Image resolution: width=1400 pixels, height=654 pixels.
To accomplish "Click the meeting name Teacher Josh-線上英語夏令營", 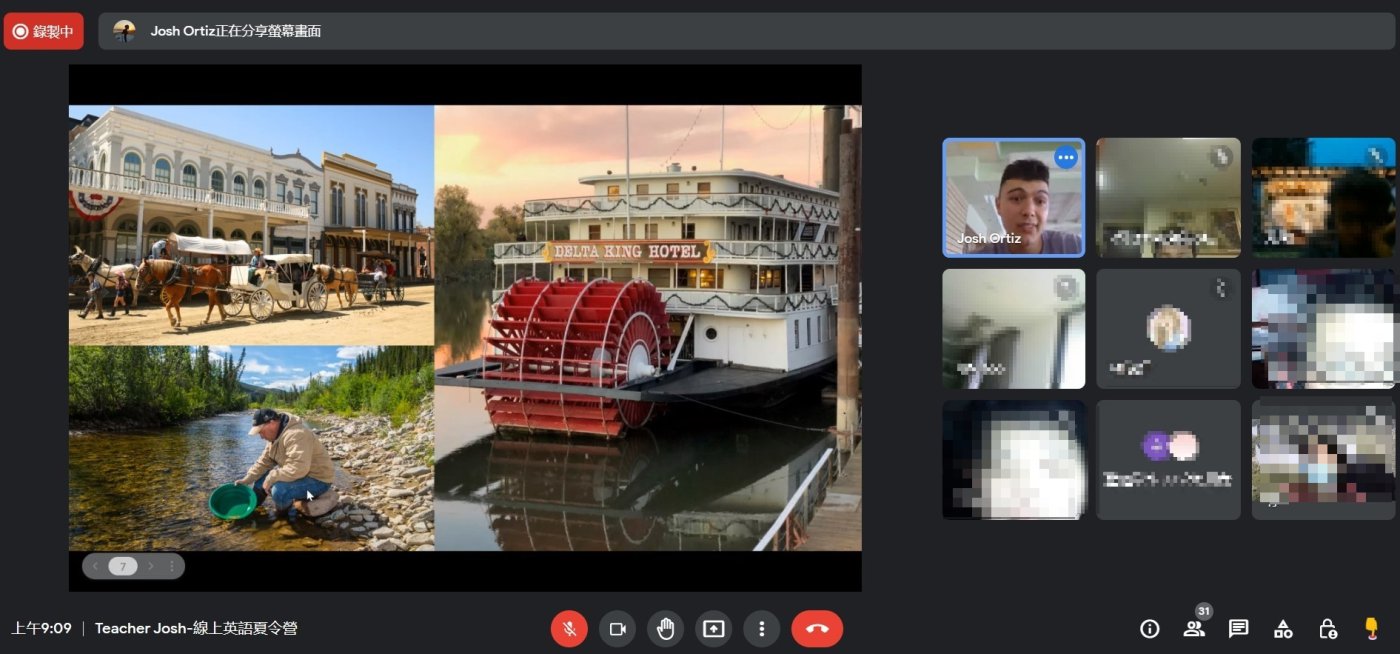I will click(196, 629).
